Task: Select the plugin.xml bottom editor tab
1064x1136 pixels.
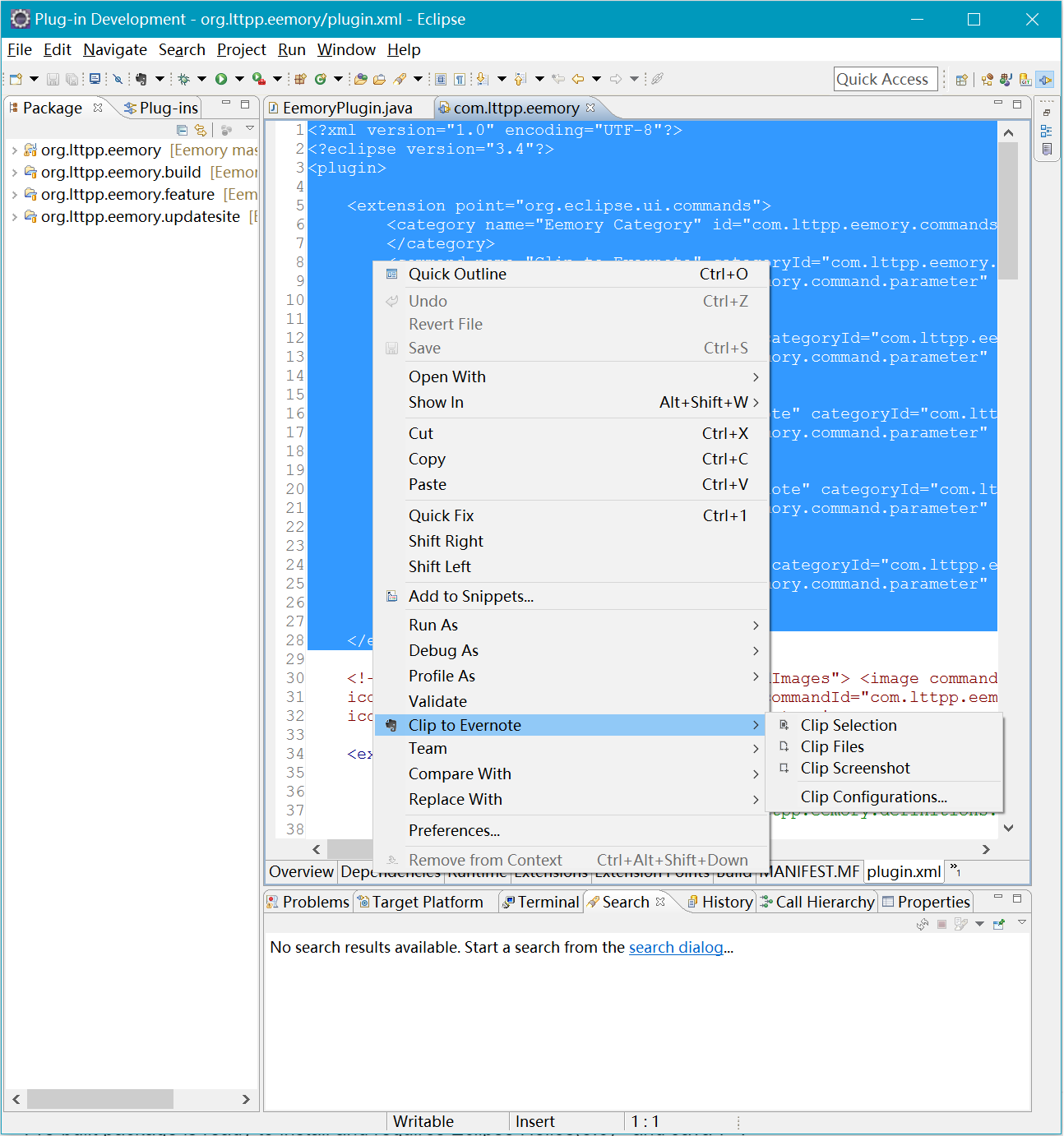Action: 904,871
